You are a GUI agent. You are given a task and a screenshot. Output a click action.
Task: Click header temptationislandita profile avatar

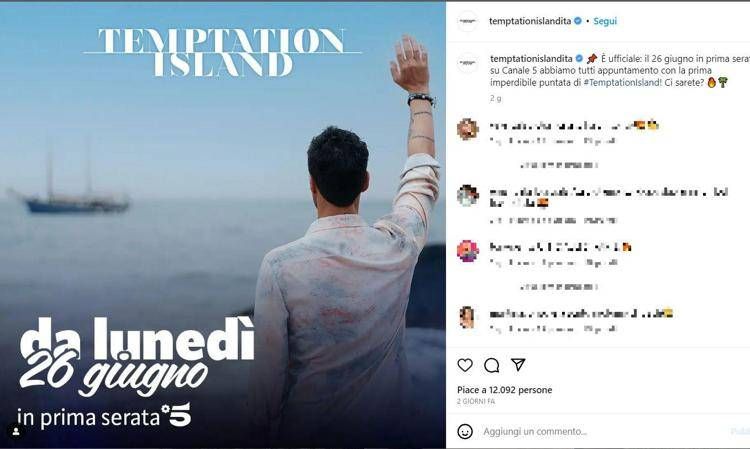pos(467,21)
